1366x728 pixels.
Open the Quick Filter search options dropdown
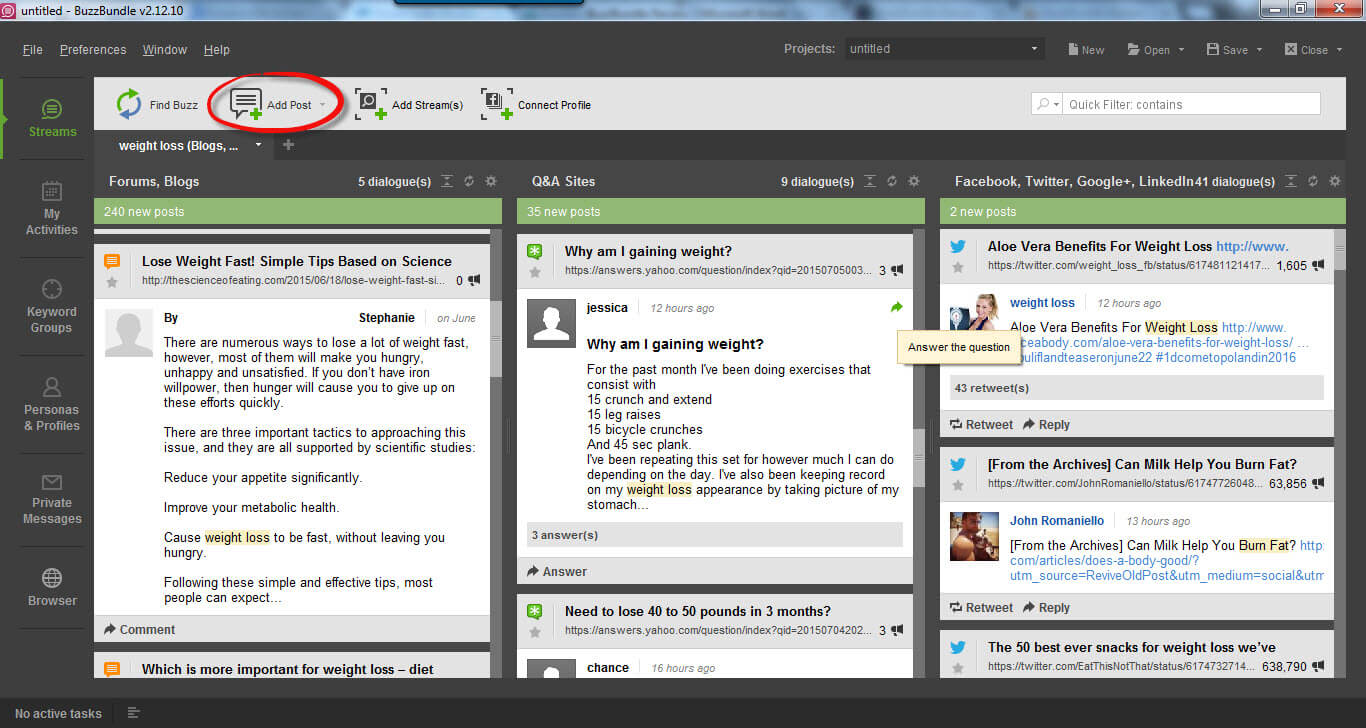(x=1048, y=104)
